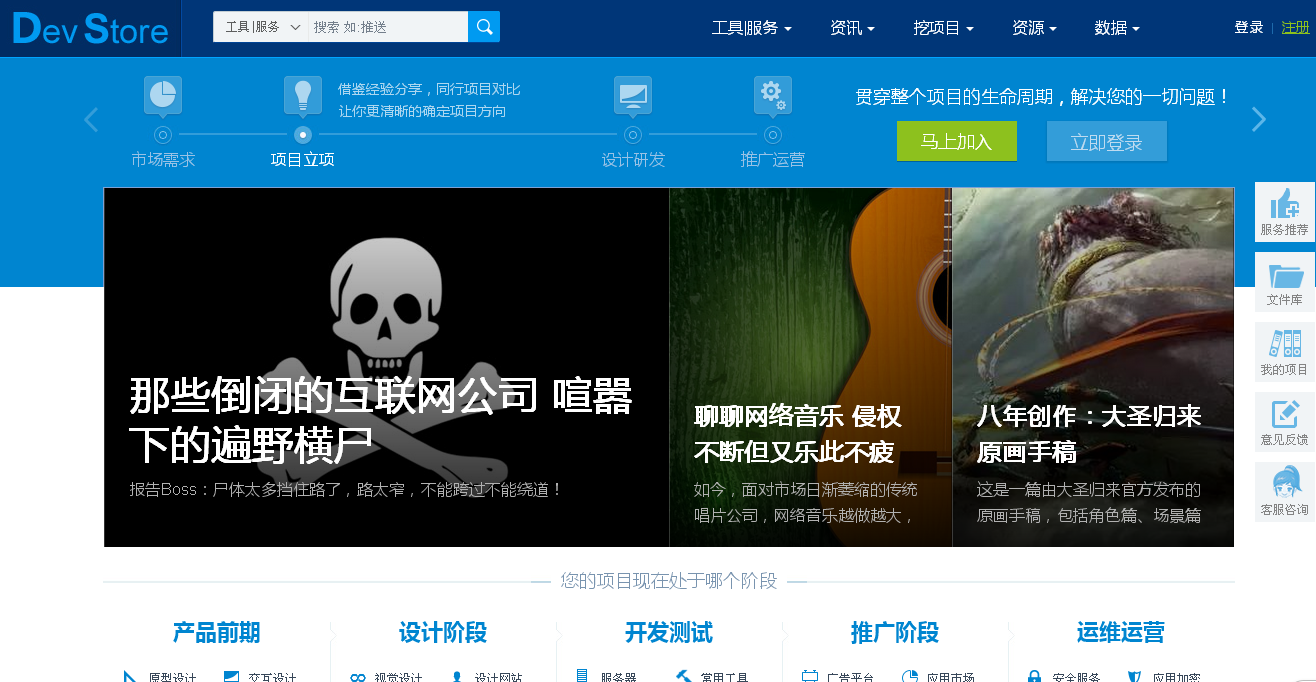Open 意见反馈 feedback pencil icon
Screen dimensions: 1316x682
(1285, 422)
